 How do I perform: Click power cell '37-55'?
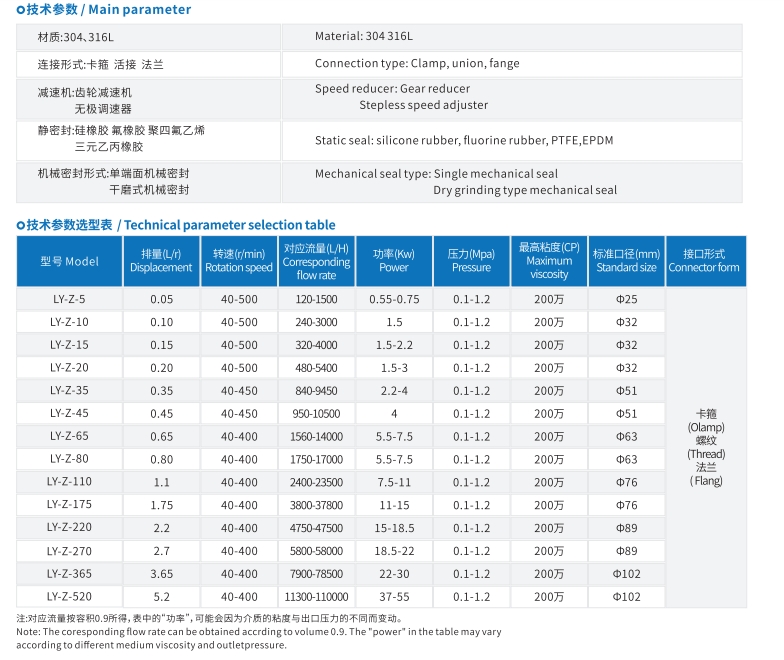tap(394, 597)
